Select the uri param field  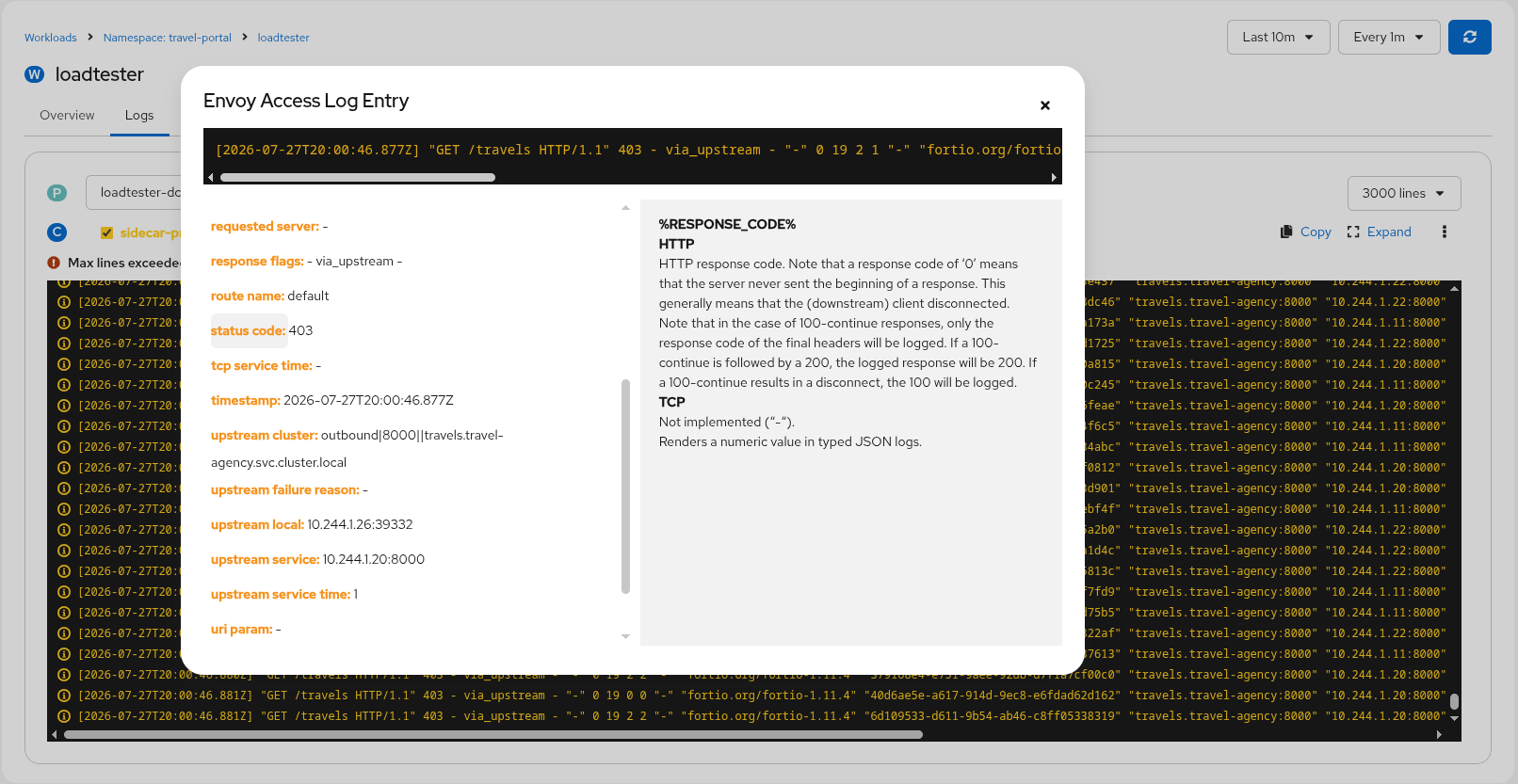pyautogui.click(x=242, y=630)
